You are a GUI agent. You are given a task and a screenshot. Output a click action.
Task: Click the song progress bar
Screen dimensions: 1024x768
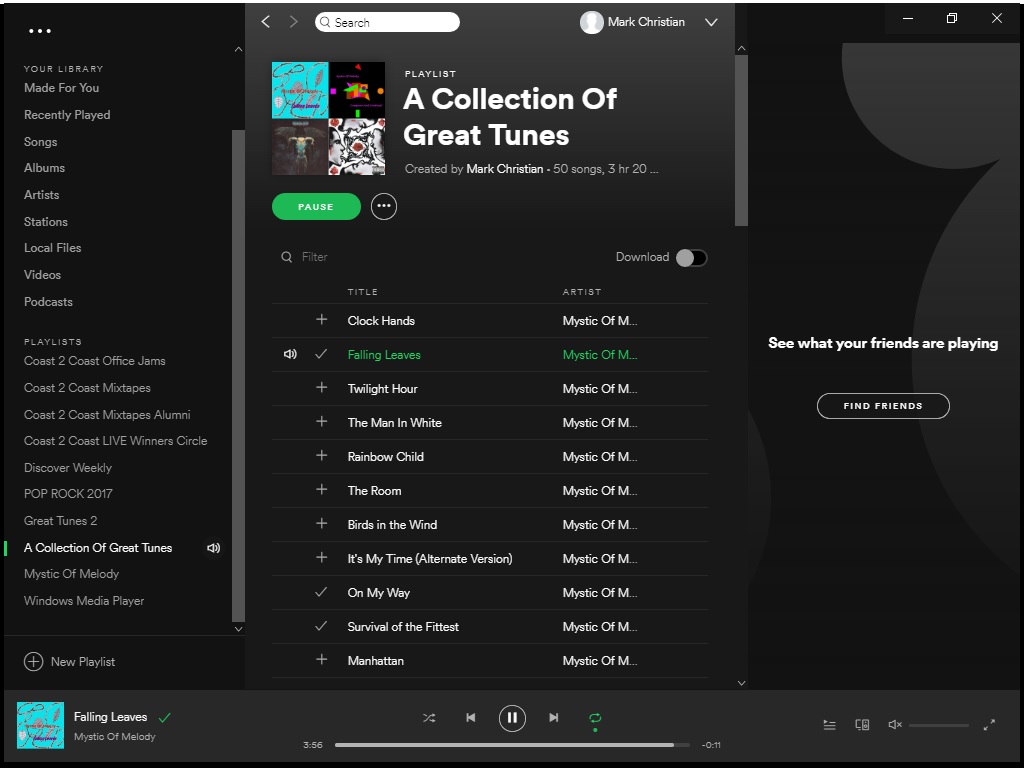(x=512, y=744)
